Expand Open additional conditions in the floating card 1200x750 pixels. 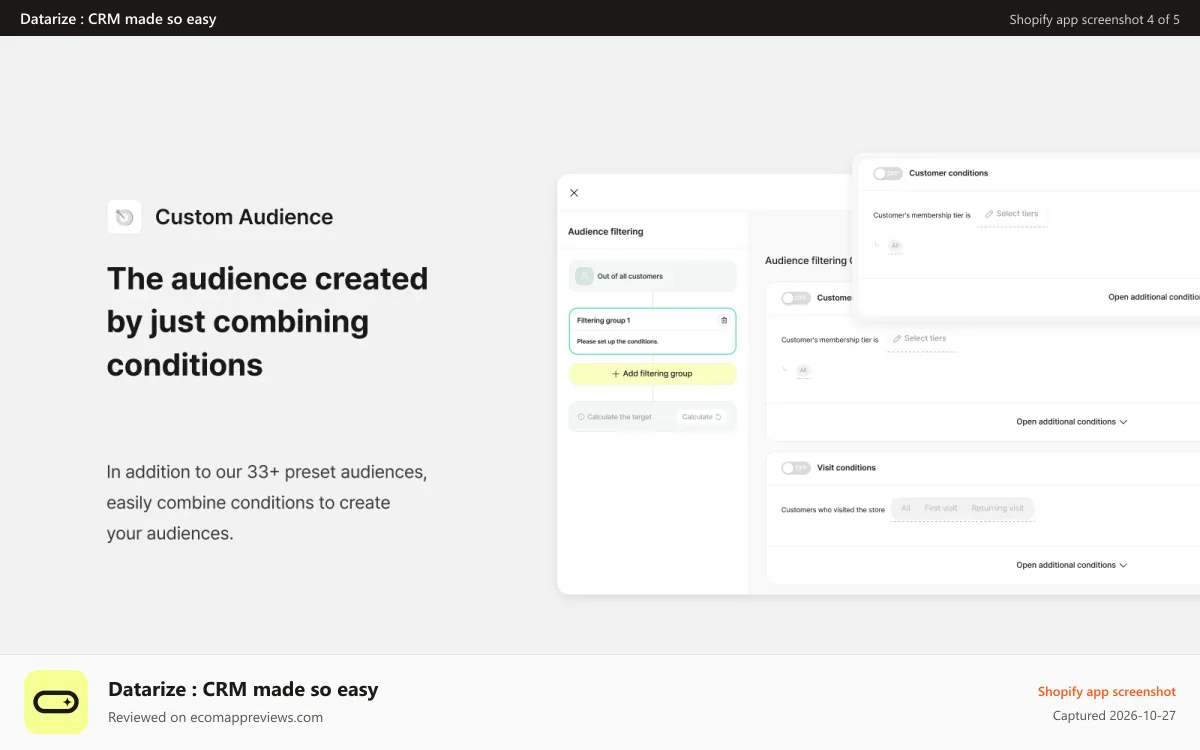[1154, 297]
